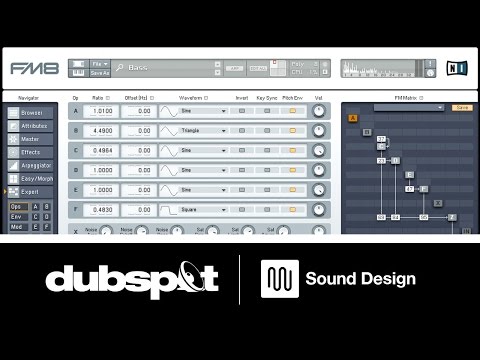Click the operator A Ratio field

click(x=101, y=111)
